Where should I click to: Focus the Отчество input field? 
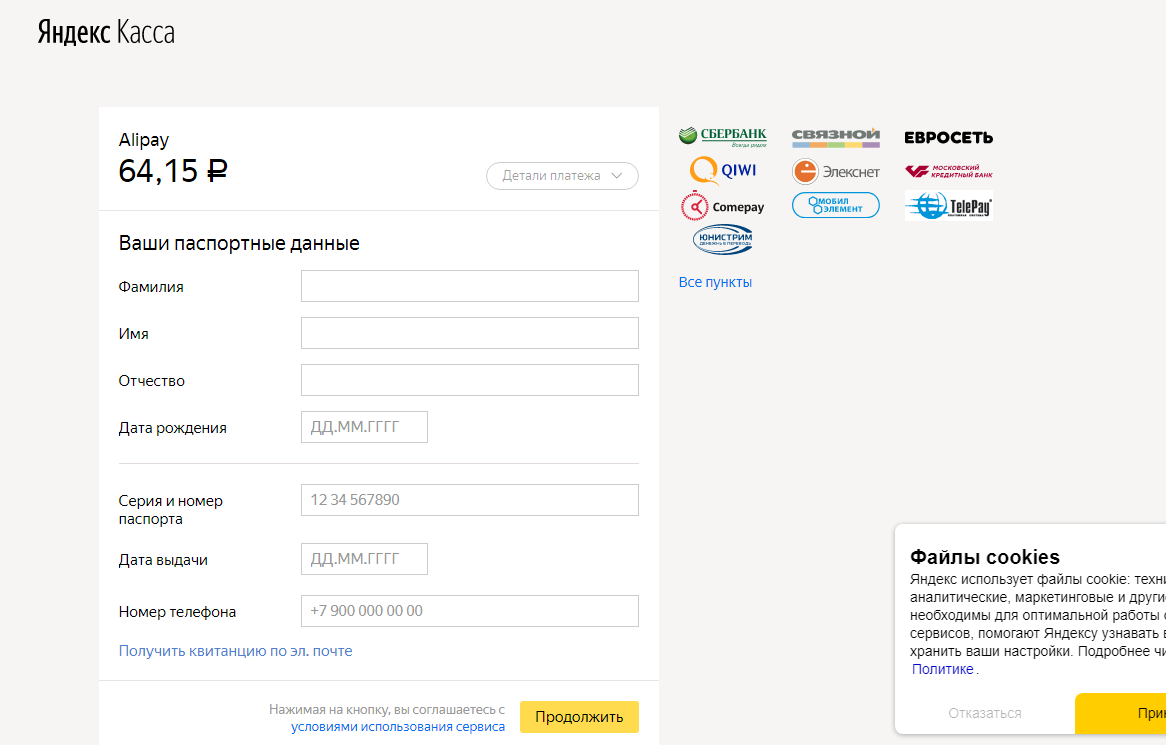click(470, 380)
